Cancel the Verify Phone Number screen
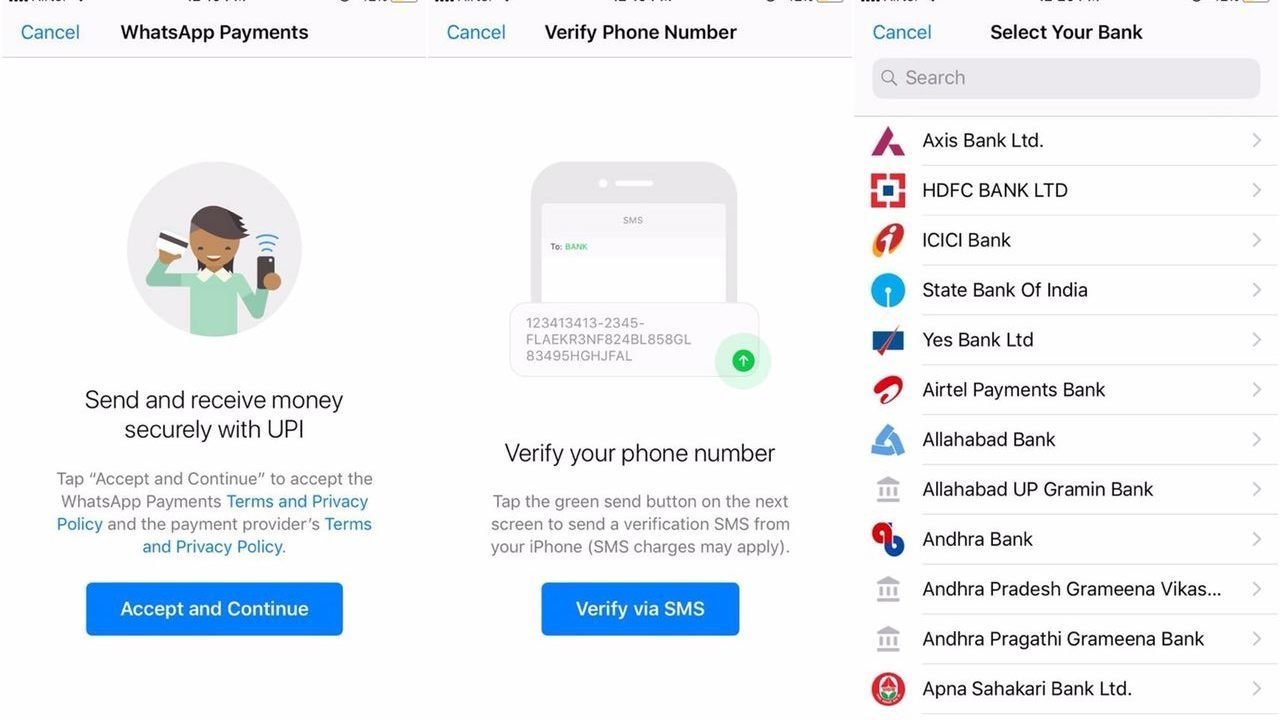This screenshot has height=720, width=1280. [476, 32]
